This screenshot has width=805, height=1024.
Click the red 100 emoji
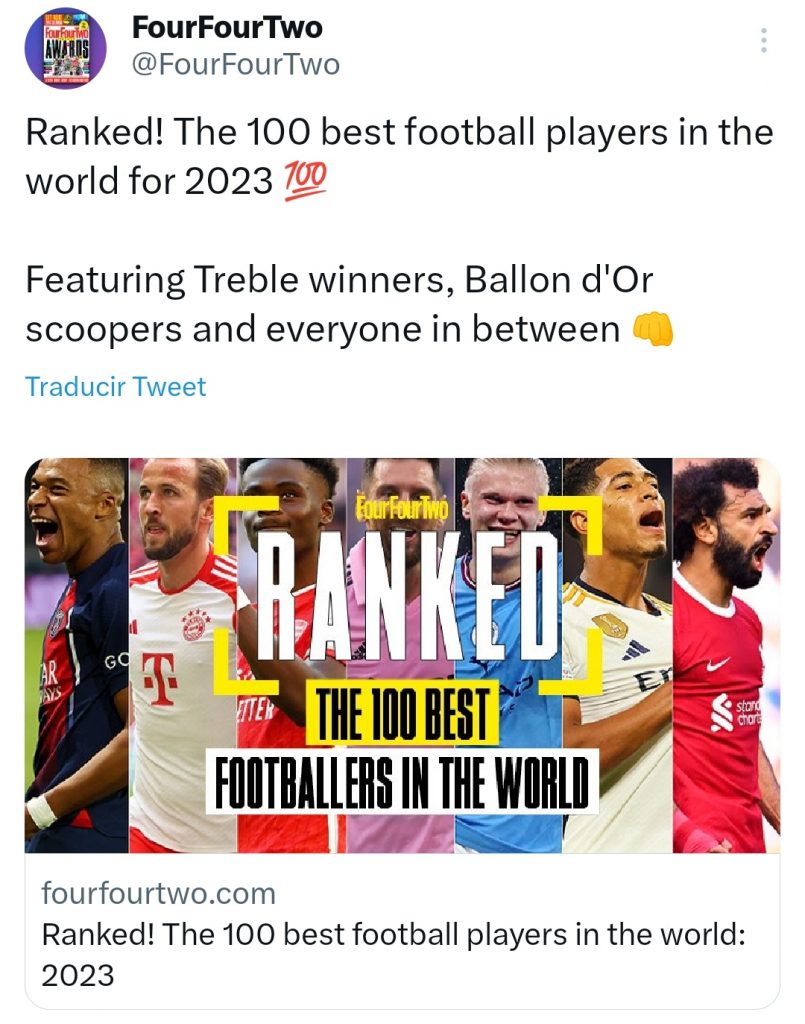click(305, 181)
